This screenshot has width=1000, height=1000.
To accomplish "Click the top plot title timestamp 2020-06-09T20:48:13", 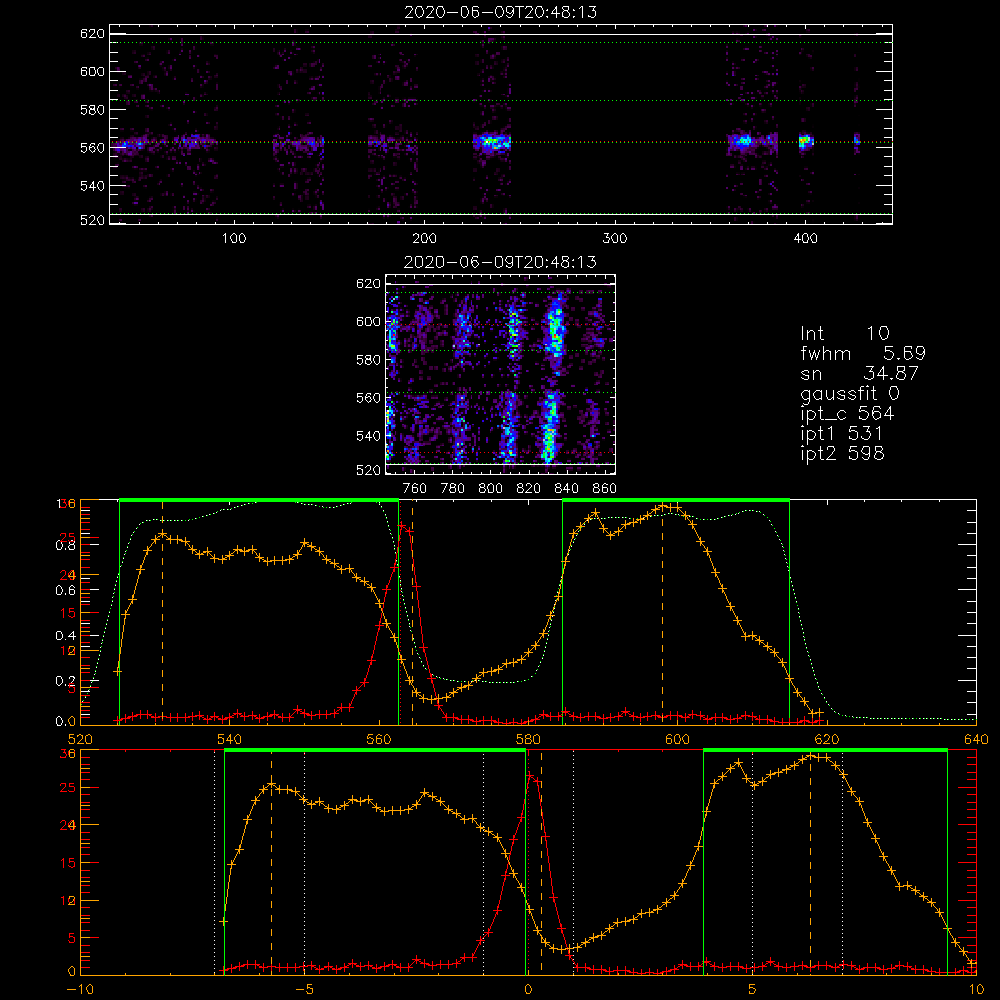I will pos(501,12).
